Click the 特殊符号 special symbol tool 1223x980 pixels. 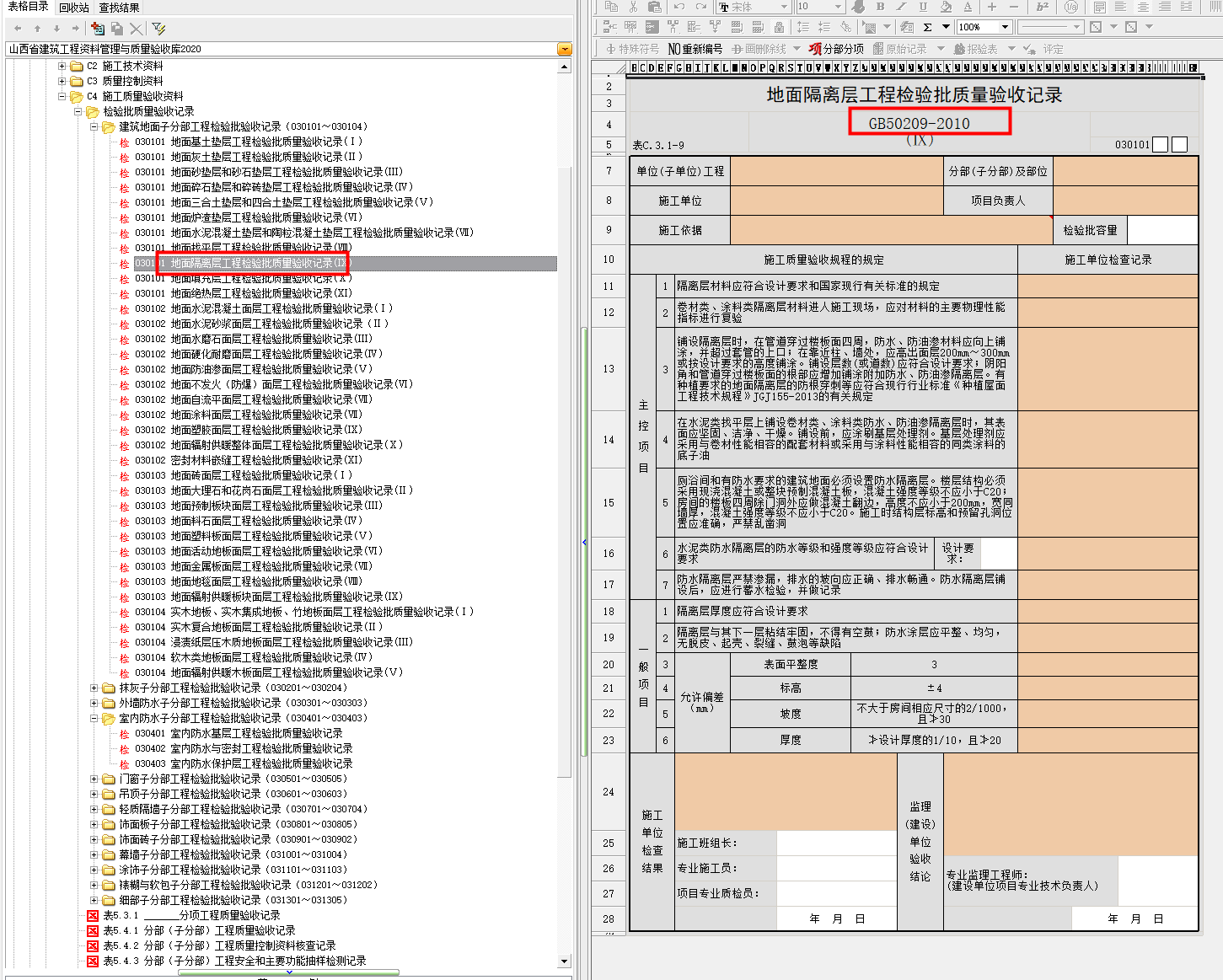[x=632, y=49]
